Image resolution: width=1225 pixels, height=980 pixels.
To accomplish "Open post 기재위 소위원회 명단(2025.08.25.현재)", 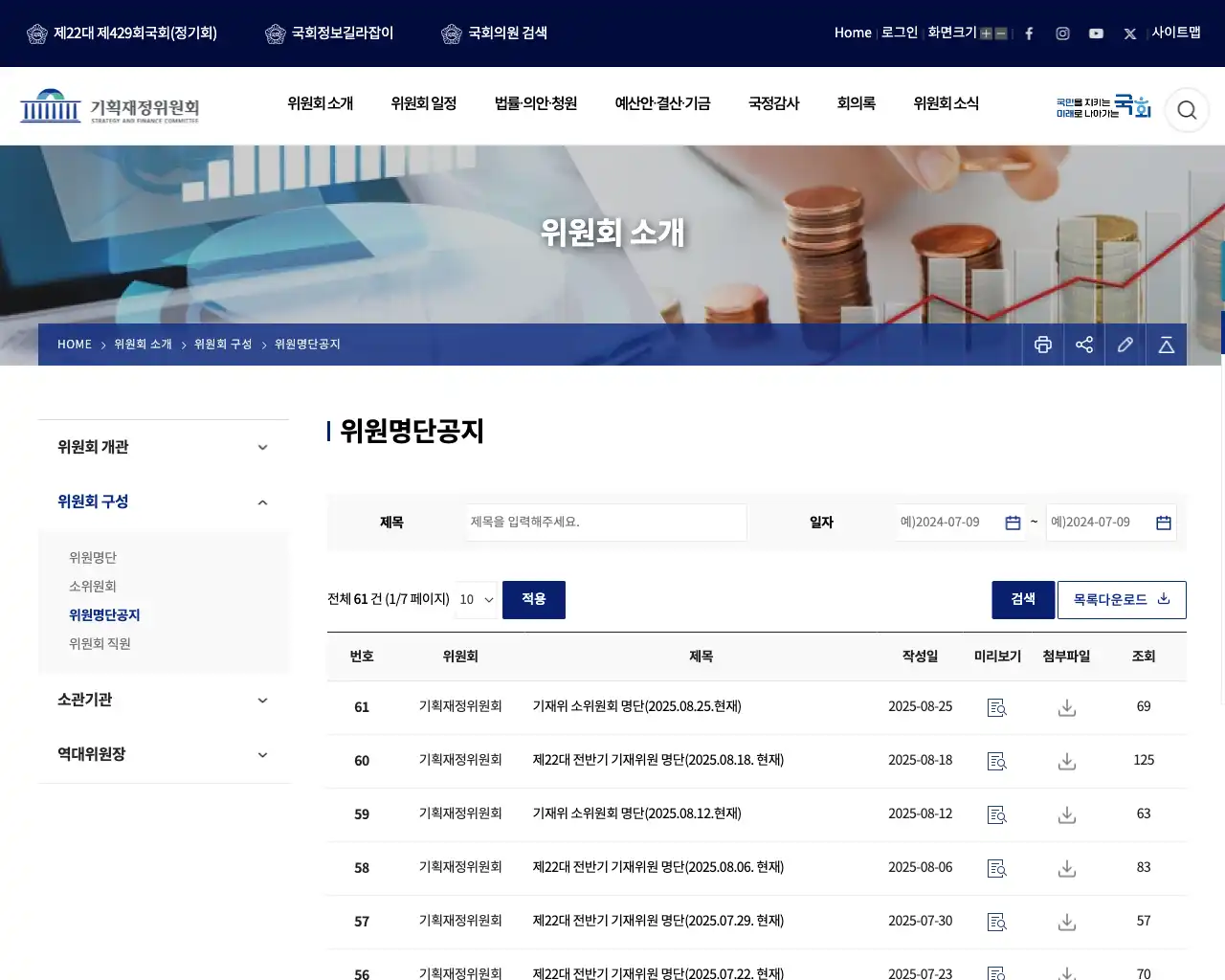I will tap(637, 706).
